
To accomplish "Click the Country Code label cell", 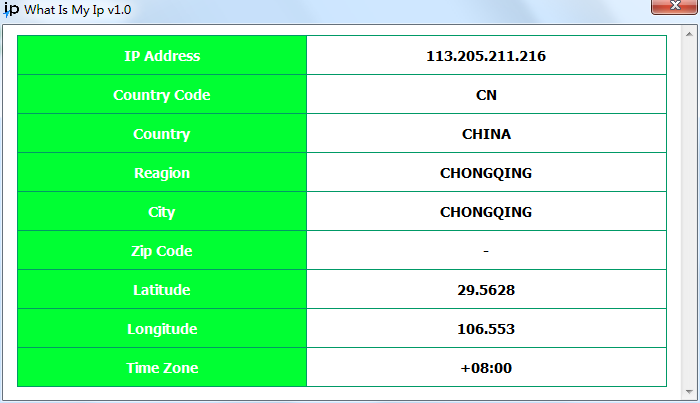I will tap(162, 95).
